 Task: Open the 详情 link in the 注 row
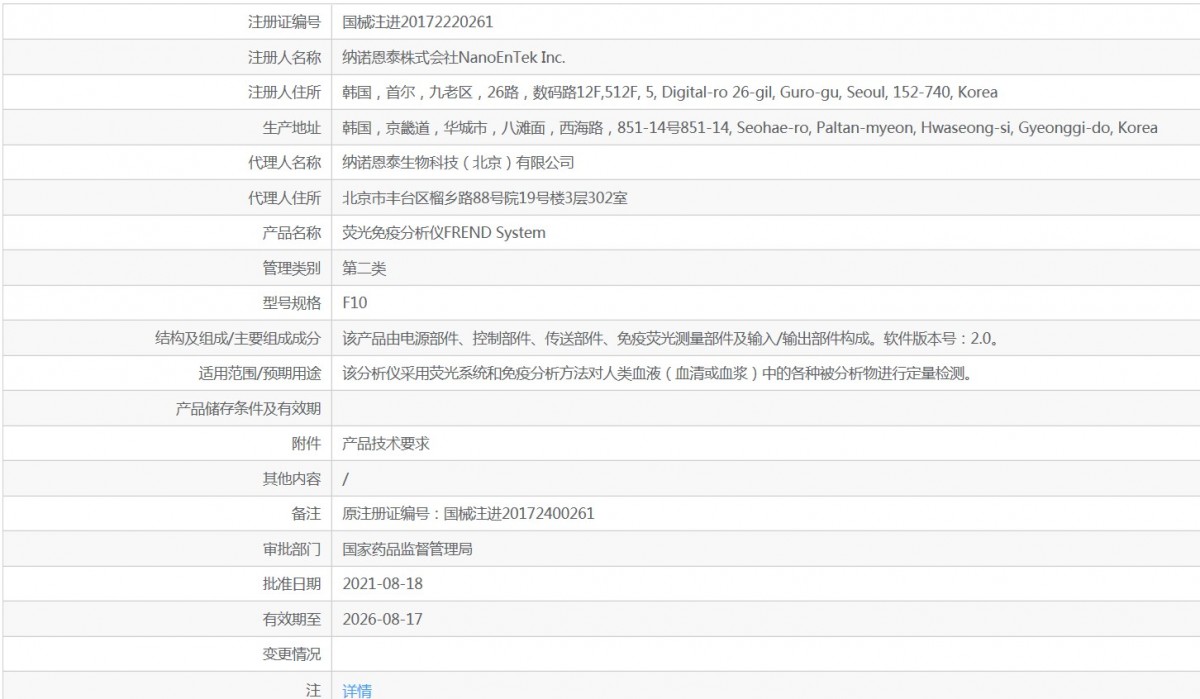coord(357,690)
